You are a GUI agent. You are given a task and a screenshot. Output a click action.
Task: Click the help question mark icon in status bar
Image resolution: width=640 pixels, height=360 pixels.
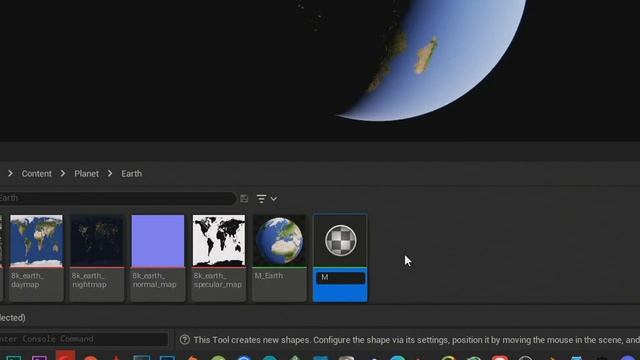(184, 340)
